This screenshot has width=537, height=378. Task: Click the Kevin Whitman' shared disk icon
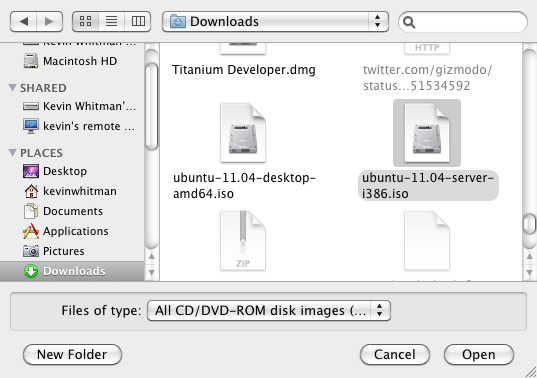pos(31,106)
